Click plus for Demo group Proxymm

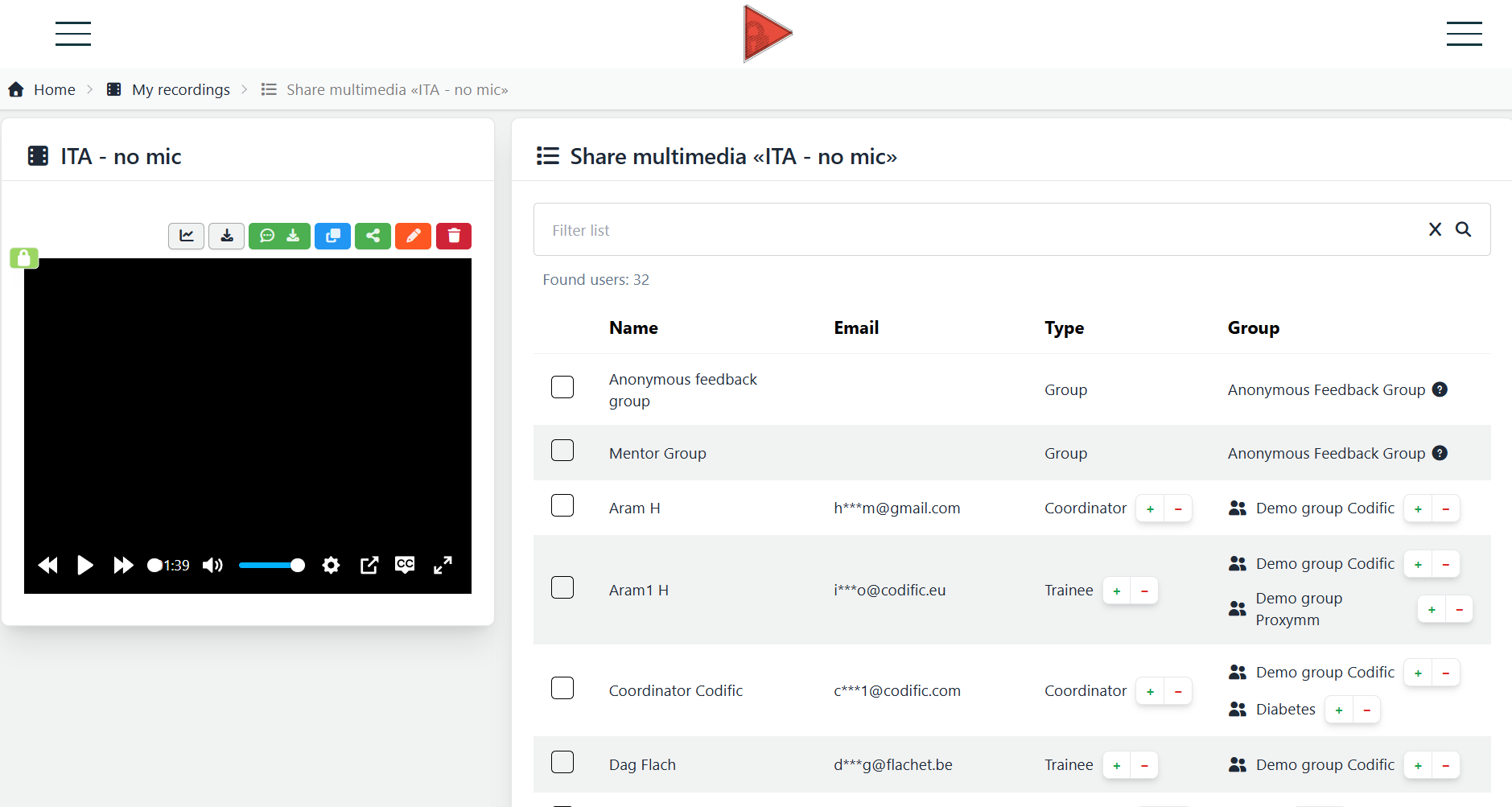(1432, 609)
